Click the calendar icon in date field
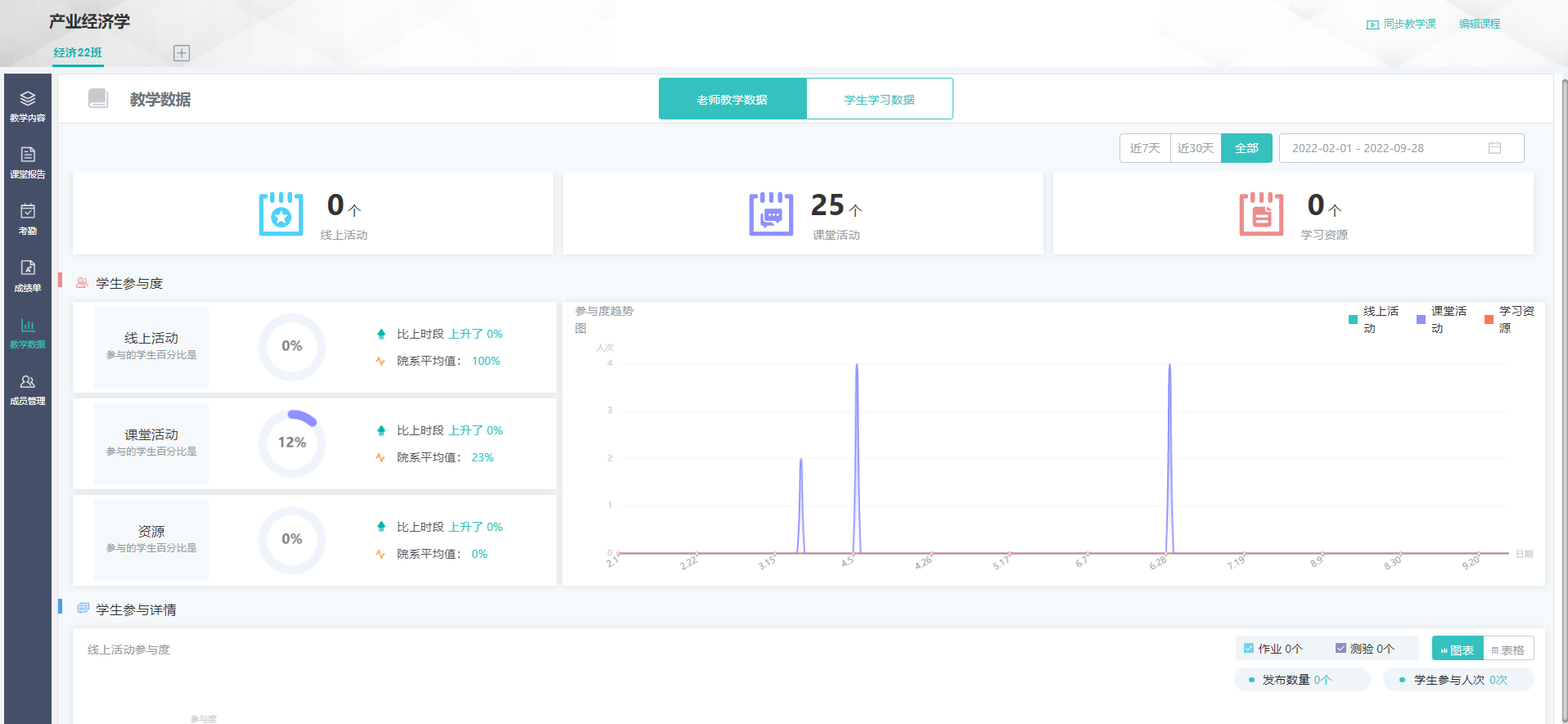Viewport: 1568px width, 724px height. [x=1494, y=148]
